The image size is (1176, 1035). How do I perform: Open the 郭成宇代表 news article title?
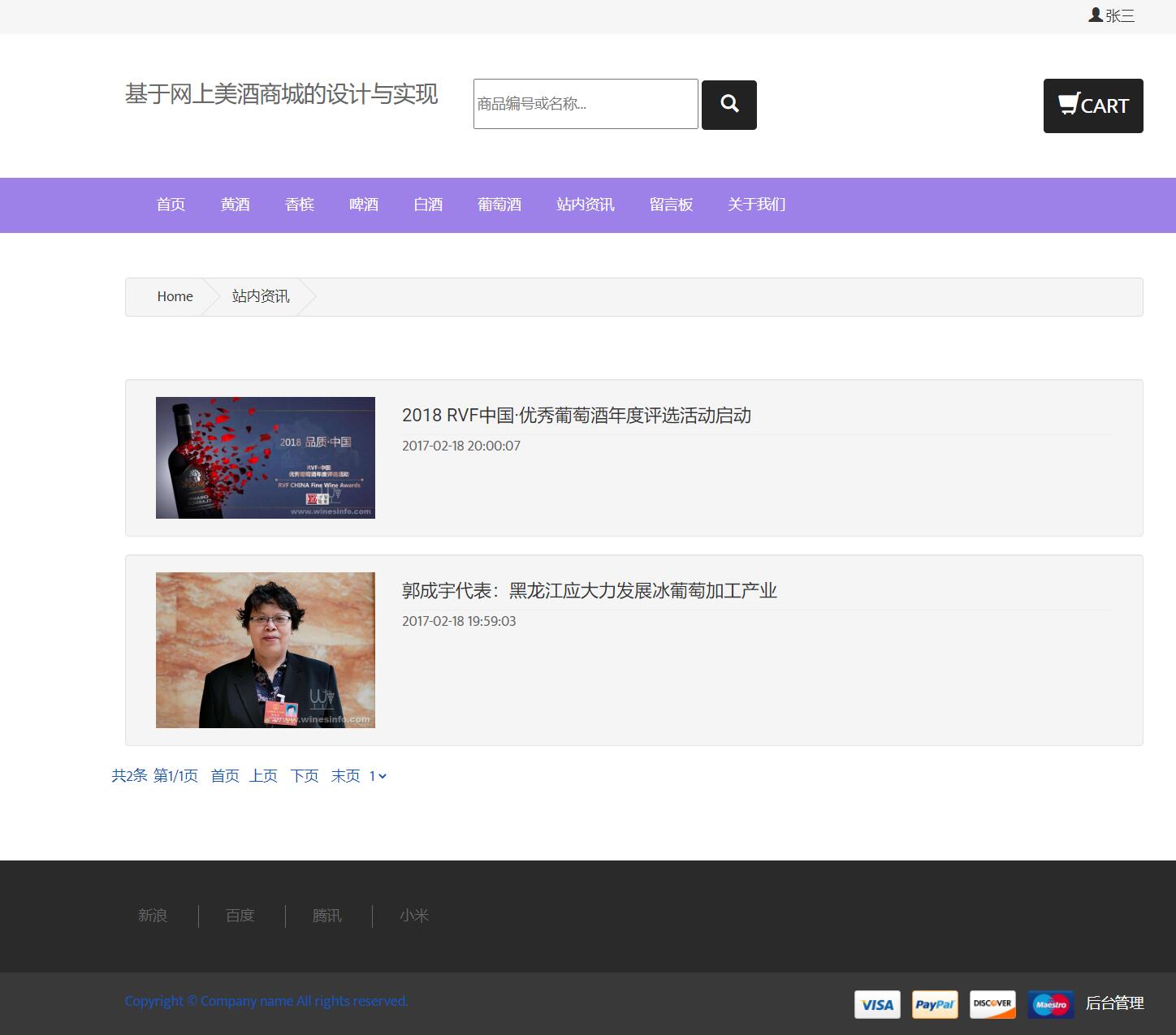(590, 592)
